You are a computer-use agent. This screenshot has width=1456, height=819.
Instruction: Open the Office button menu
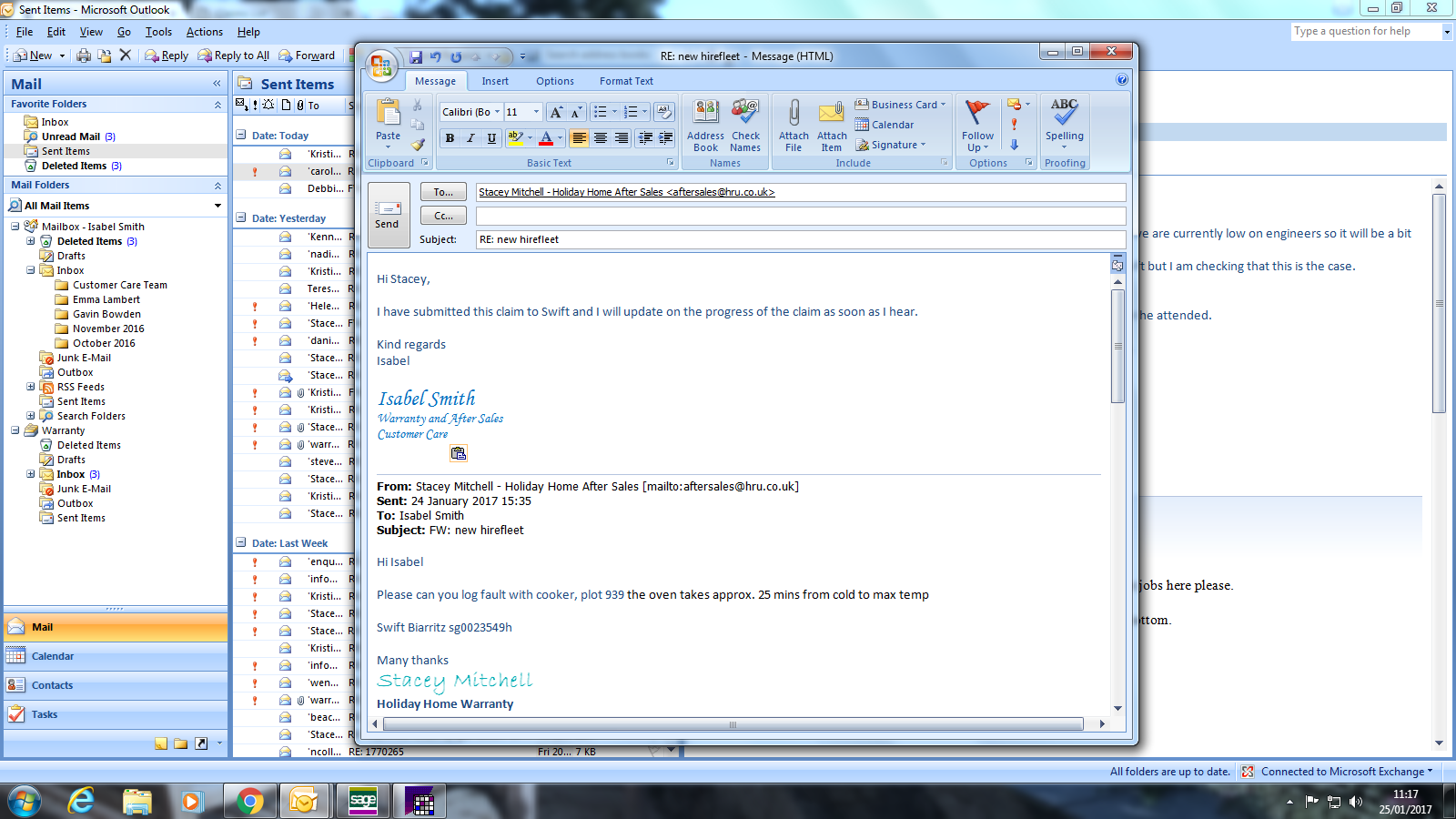click(381, 66)
